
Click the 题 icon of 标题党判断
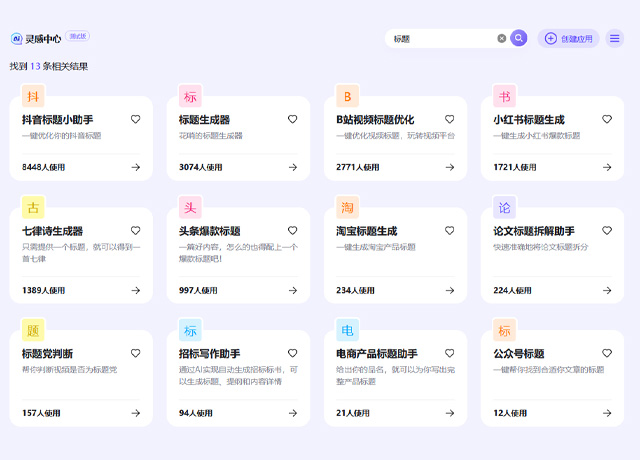click(34, 331)
